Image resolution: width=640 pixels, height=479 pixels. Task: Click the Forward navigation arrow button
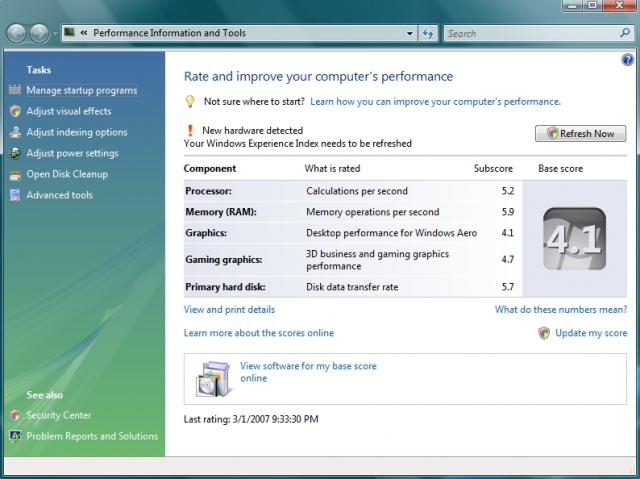40,33
